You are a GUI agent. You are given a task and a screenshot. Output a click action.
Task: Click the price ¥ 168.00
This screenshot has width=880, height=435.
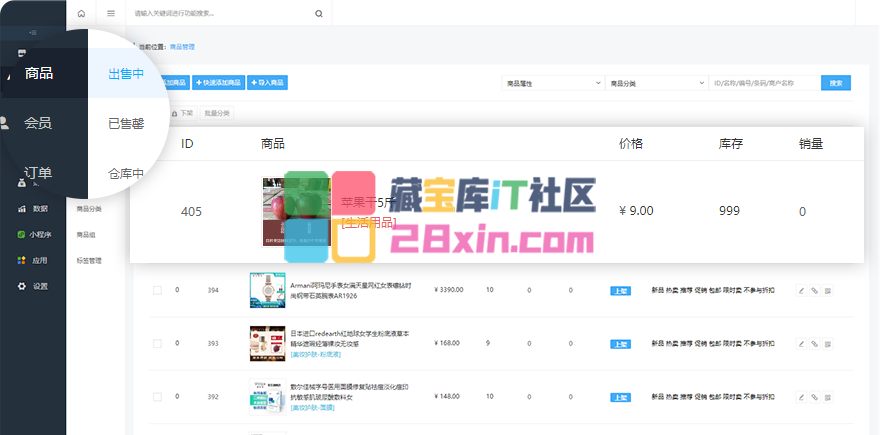coord(447,343)
